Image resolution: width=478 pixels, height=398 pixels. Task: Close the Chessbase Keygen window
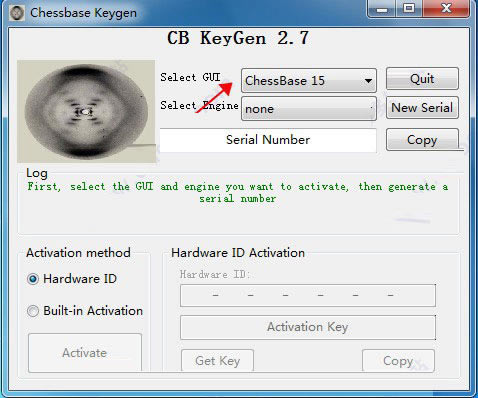[x=446, y=8]
